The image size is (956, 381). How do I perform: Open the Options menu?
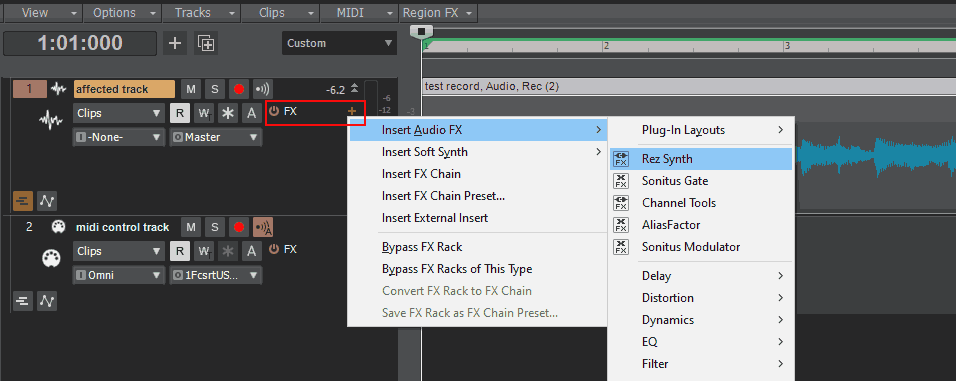tap(123, 12)
